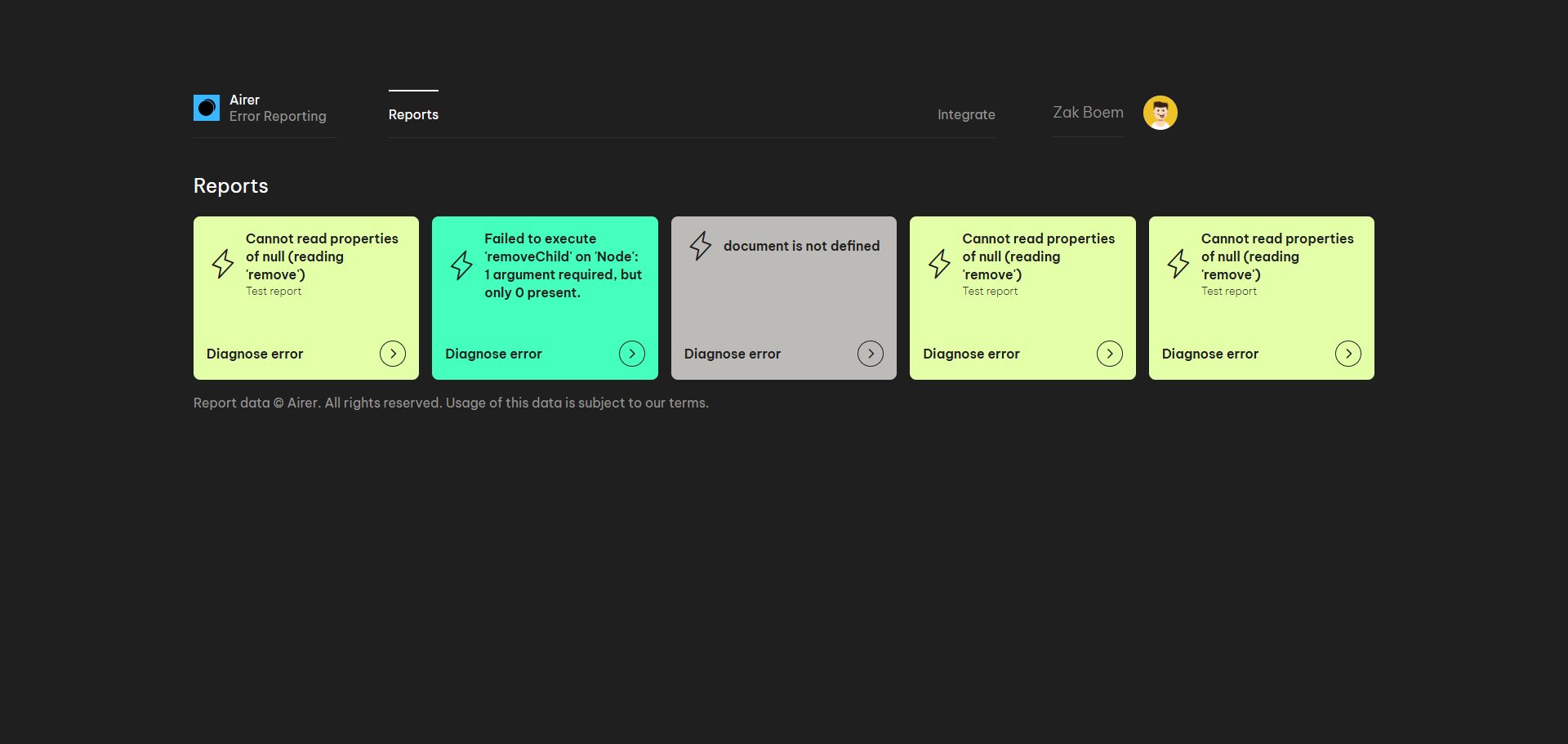
Task: Click 'Test report' label on the rightmost card
Action: pyautogui.click(x=1229, y=292)
